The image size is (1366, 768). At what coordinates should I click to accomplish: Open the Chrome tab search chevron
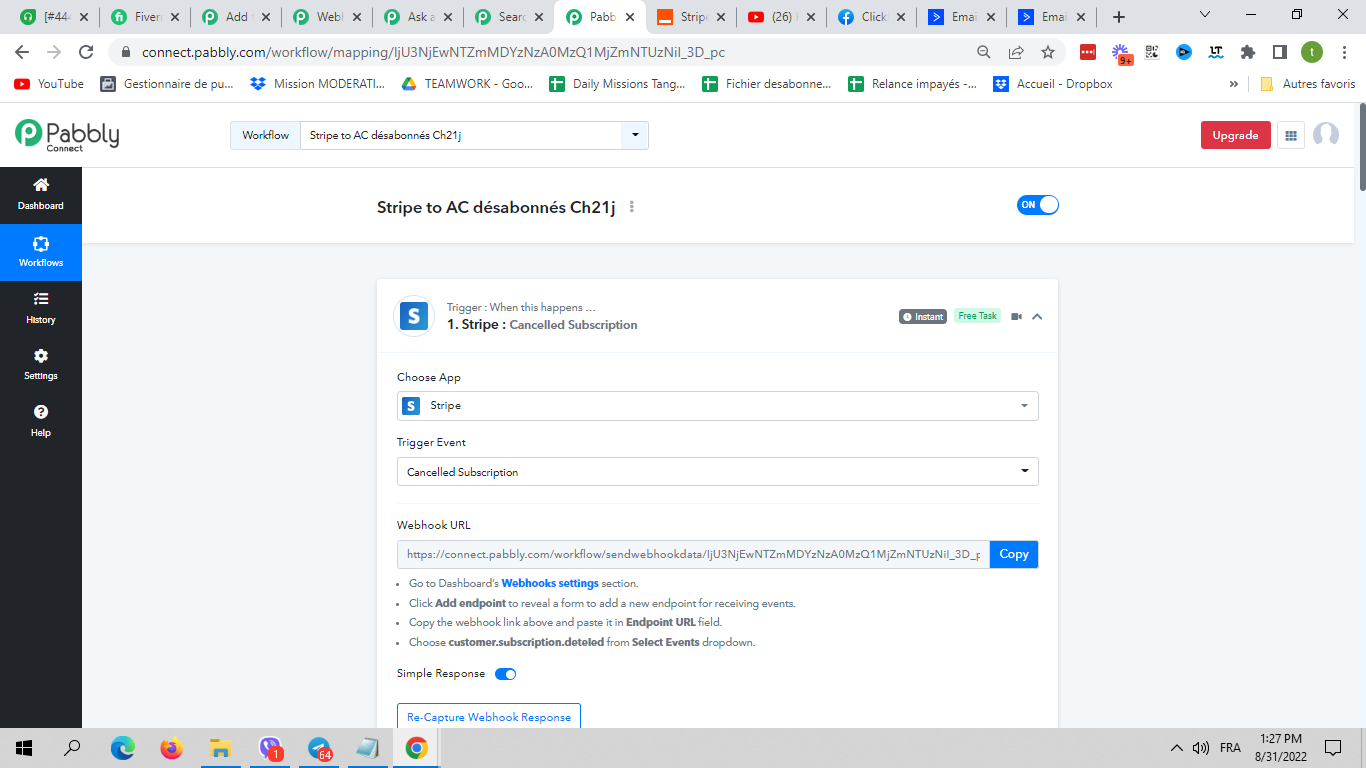click(x=1204, y=16)
